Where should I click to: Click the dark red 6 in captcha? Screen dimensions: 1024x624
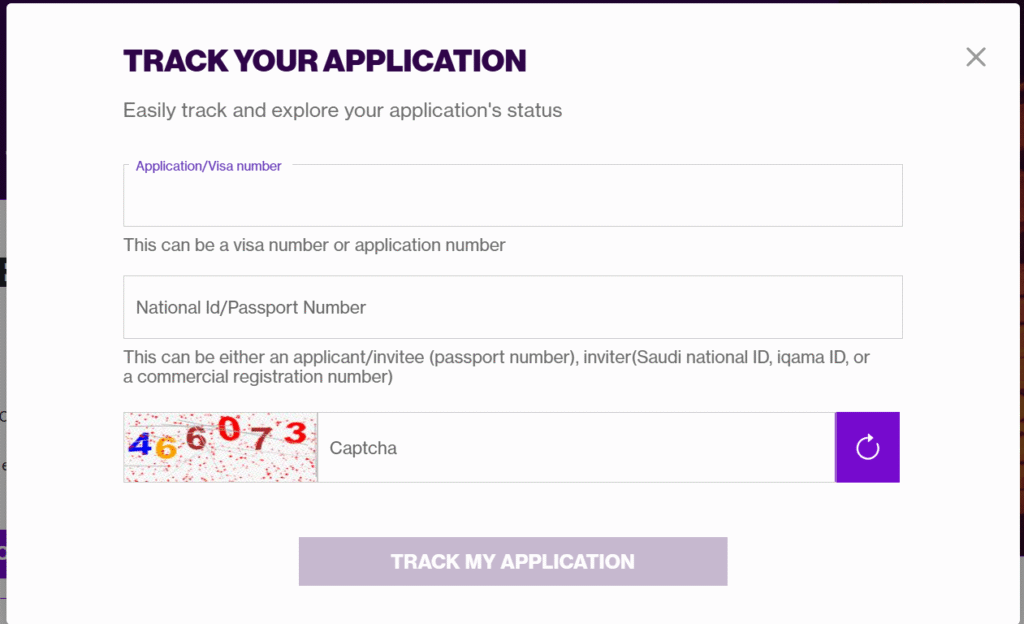click(x=196, y=437)
